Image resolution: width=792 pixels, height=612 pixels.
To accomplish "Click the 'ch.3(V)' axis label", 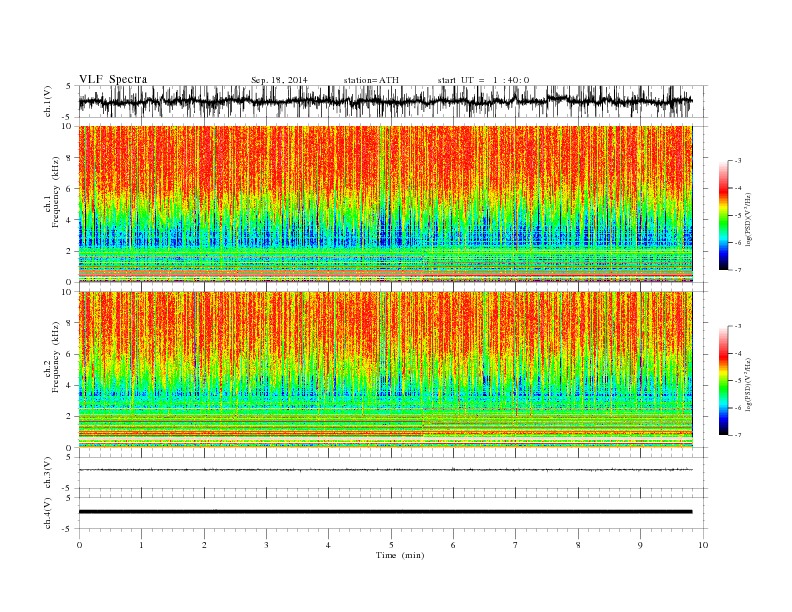I will [x=48, y=473].
